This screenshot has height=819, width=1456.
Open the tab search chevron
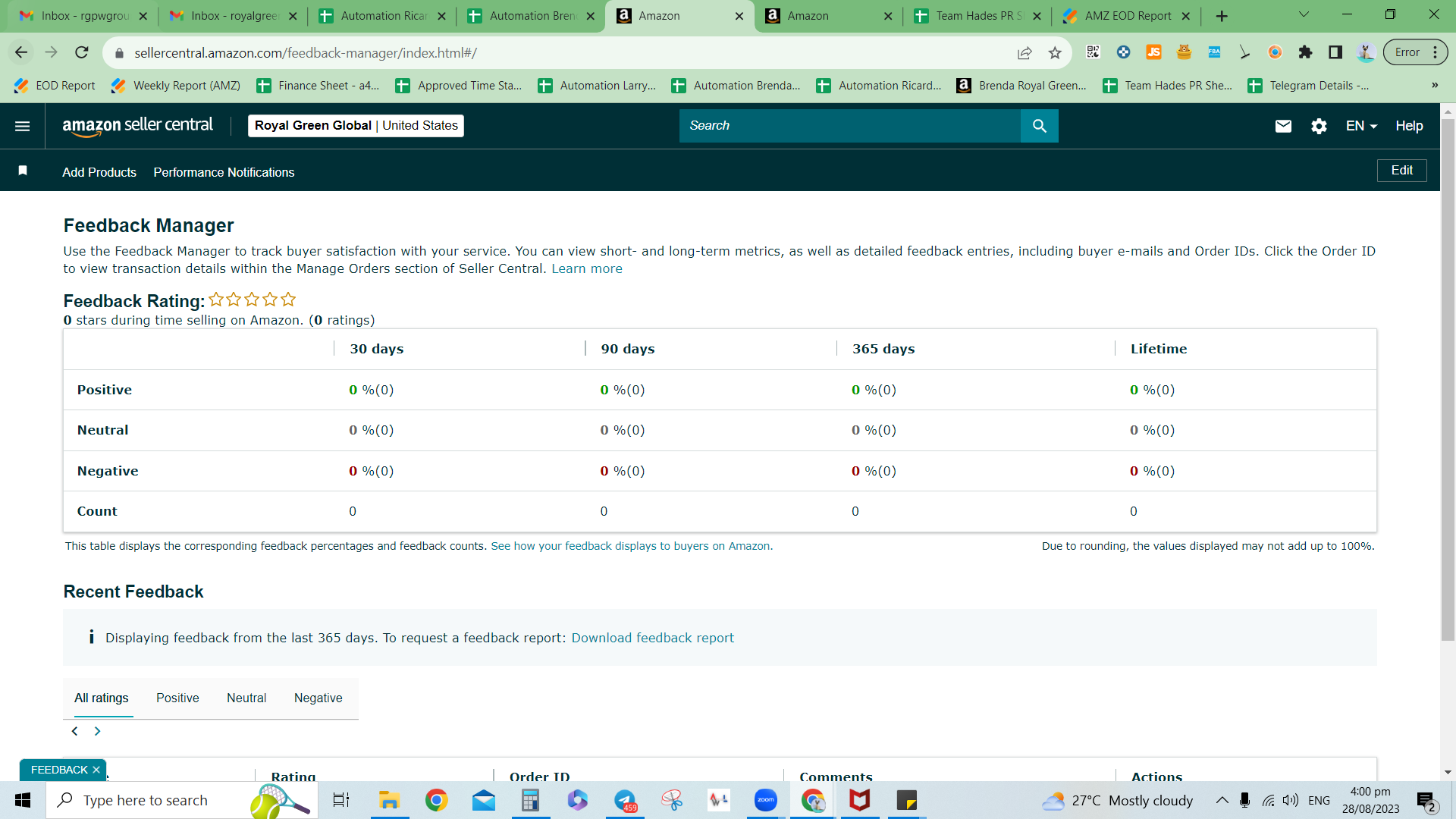pos(1304,14)
